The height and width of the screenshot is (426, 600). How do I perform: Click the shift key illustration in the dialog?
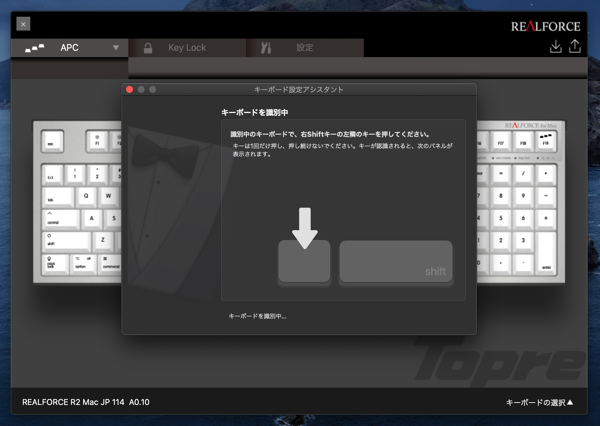(x=396, y=262)
